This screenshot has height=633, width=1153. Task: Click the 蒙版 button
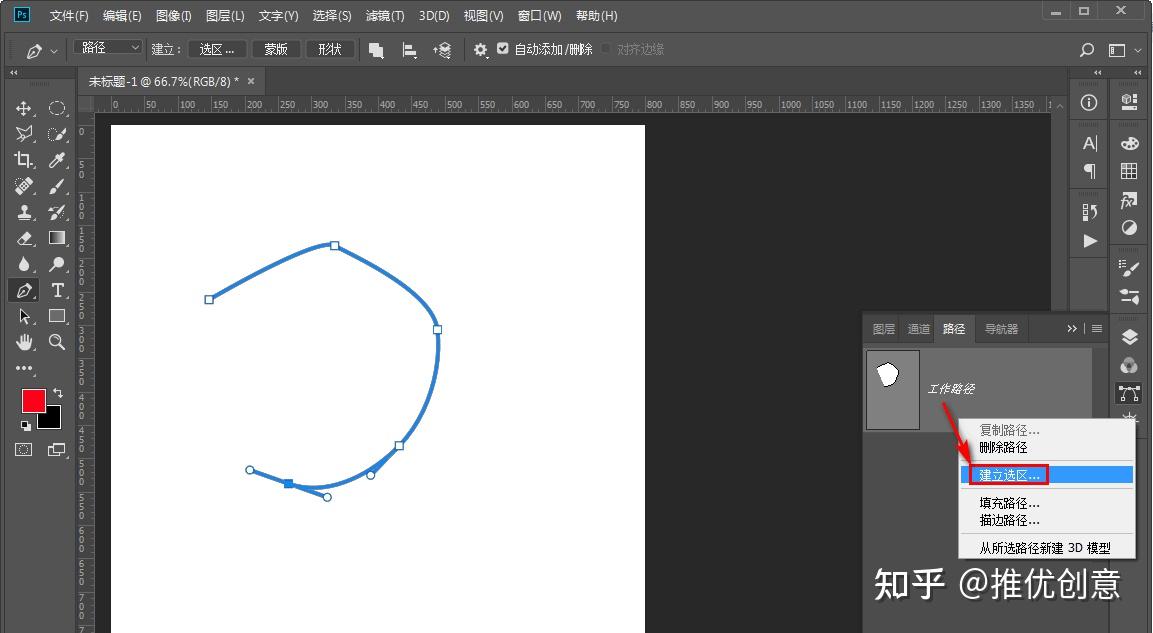tap(276, 49)
